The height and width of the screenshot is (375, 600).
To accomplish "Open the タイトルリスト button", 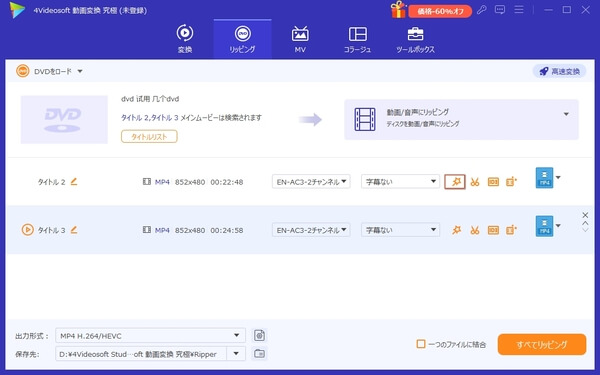I will pos(149,137).
